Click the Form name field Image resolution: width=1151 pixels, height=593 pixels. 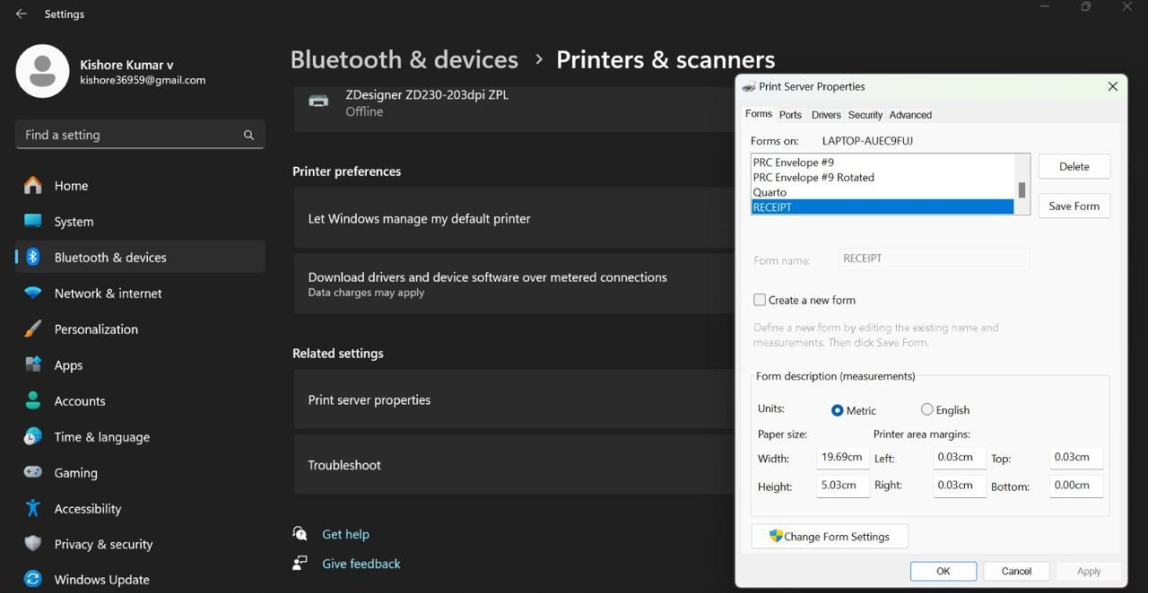click(x=934, y=258)
